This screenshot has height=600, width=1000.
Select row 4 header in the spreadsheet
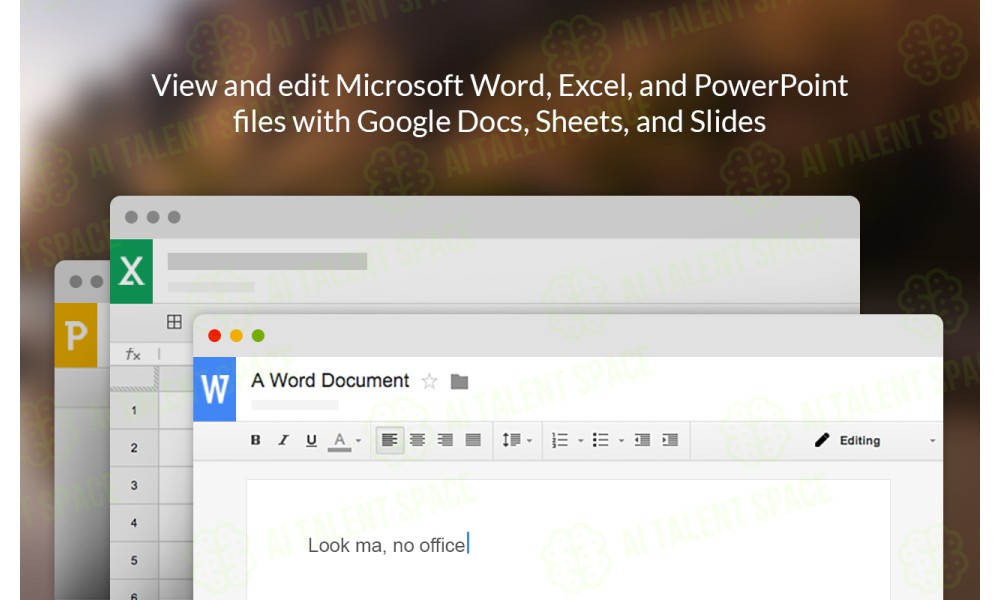(134, 523)
